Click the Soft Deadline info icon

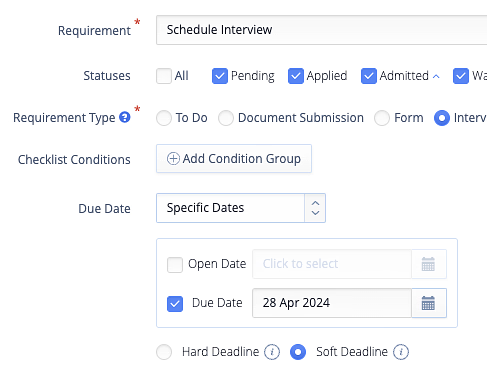(401, 352)
